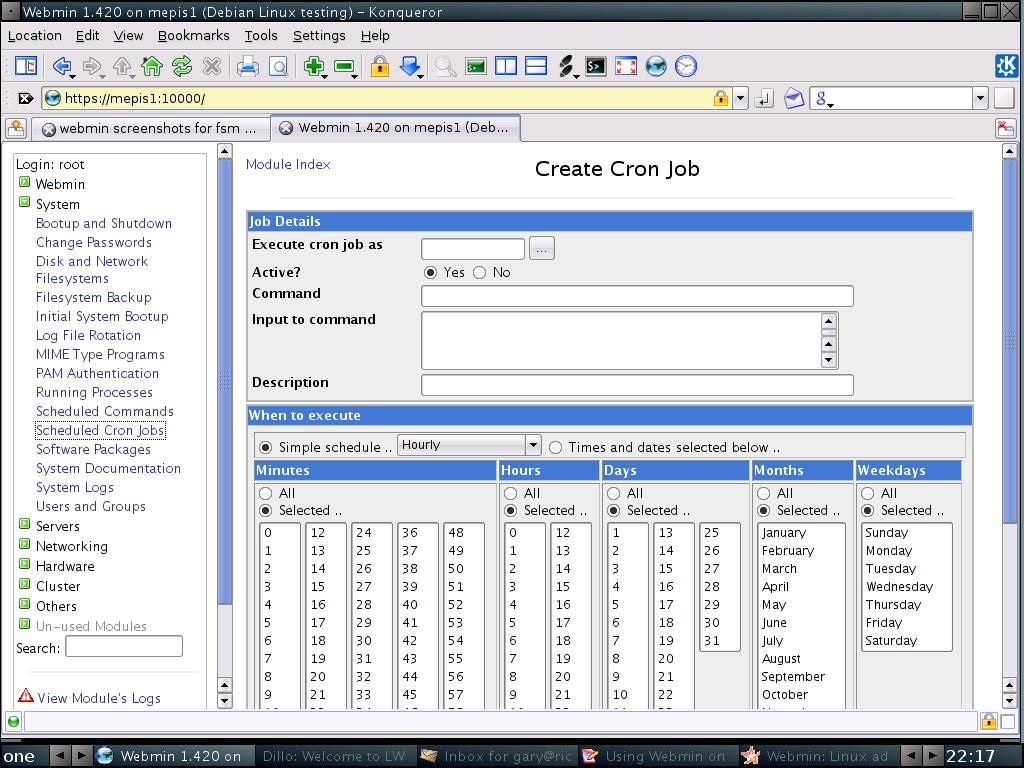Expand the Webmin category in sidebar
Viewport: 1024px width, 768px height.
pyautogui.click(x=24, y=182)
